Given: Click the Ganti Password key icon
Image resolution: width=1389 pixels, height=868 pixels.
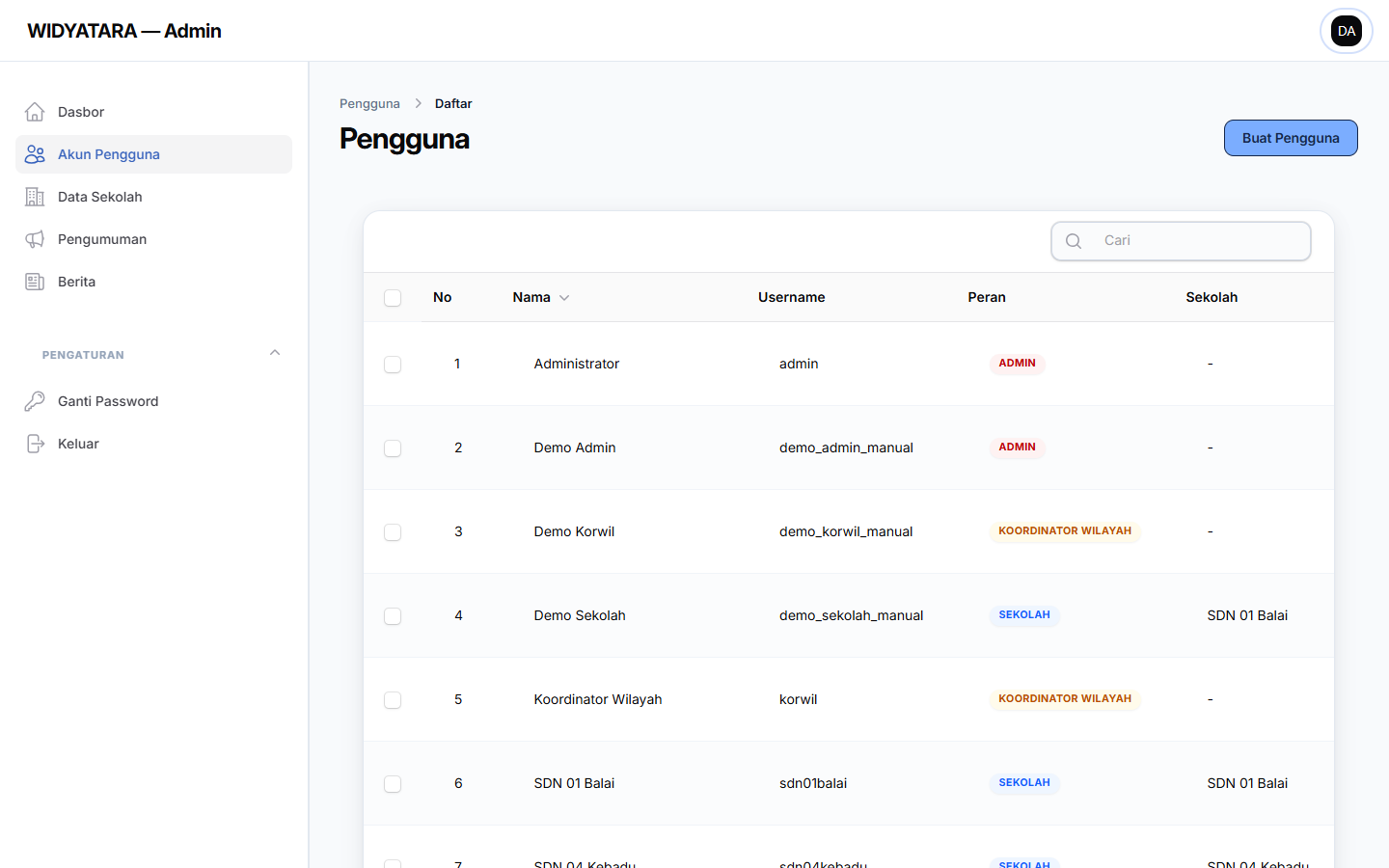Looking at the screenshot, I should (35, 401).
